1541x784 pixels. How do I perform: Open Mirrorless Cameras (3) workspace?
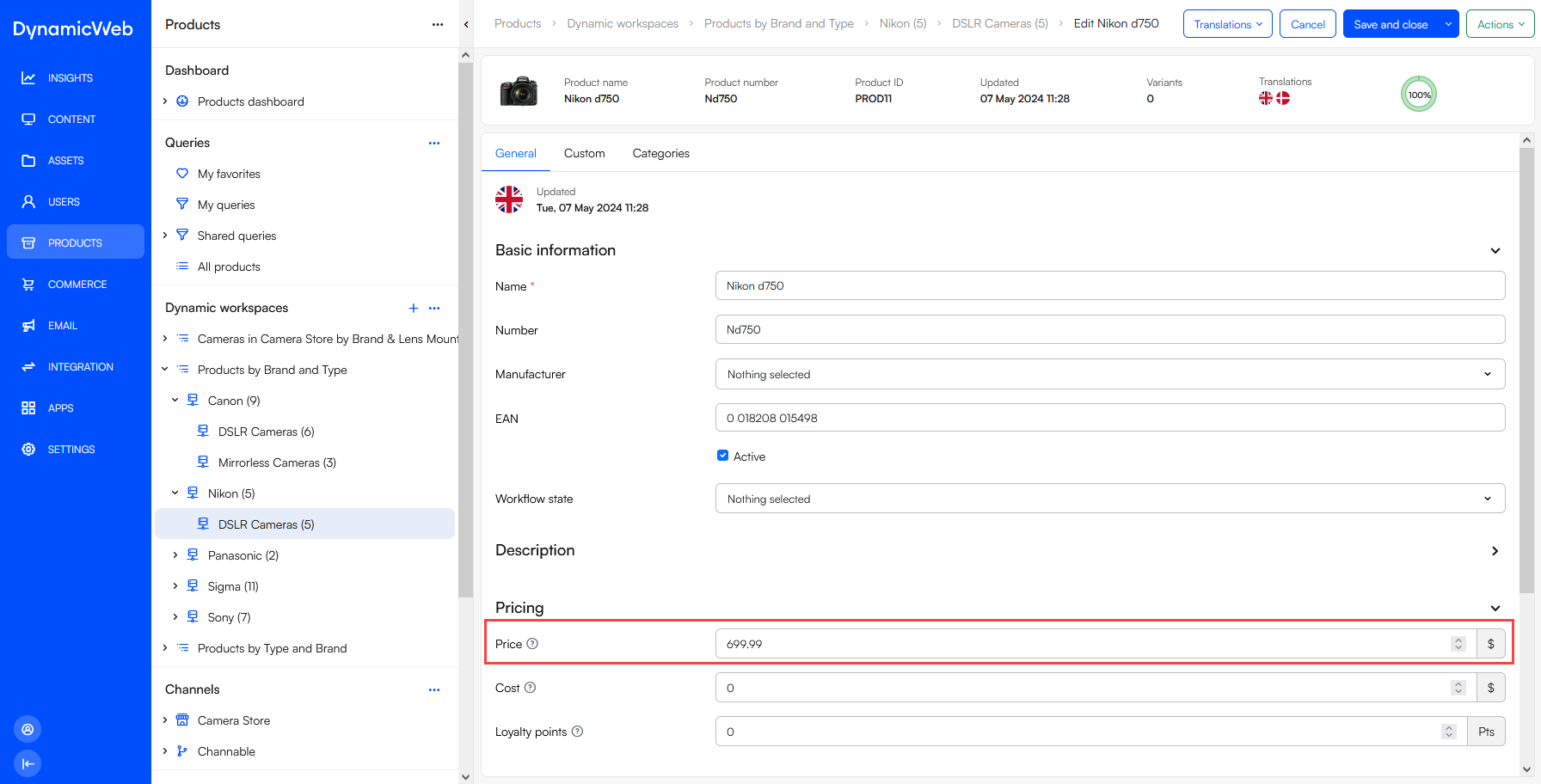click(x=277, y=462)
